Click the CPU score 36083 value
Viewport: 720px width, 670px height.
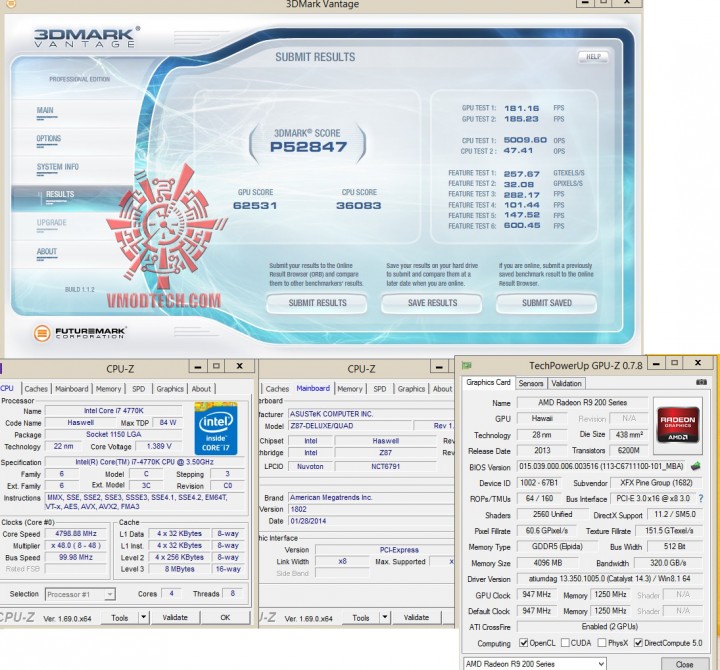tap(359, 206)
